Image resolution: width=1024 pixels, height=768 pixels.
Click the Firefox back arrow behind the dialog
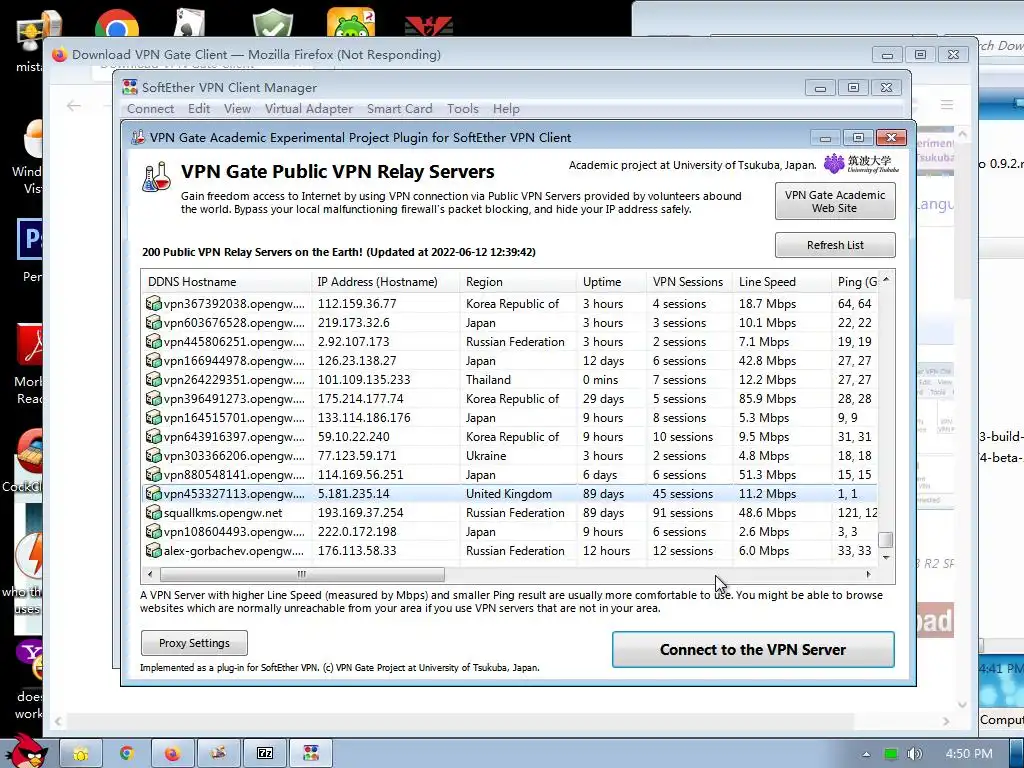click(x=74, y=106)
